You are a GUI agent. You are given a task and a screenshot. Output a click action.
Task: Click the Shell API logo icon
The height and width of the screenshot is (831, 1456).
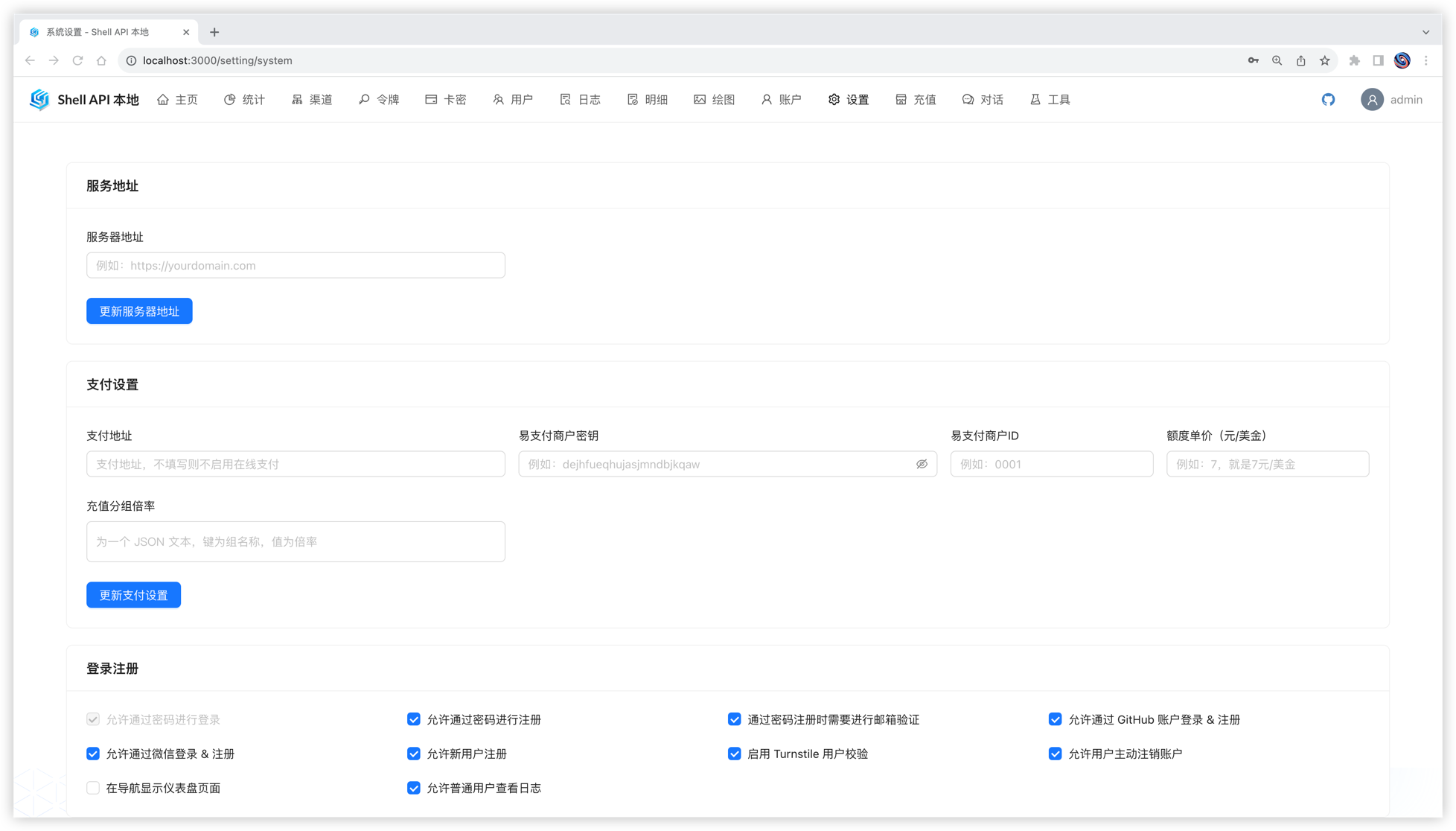[39, 100]
